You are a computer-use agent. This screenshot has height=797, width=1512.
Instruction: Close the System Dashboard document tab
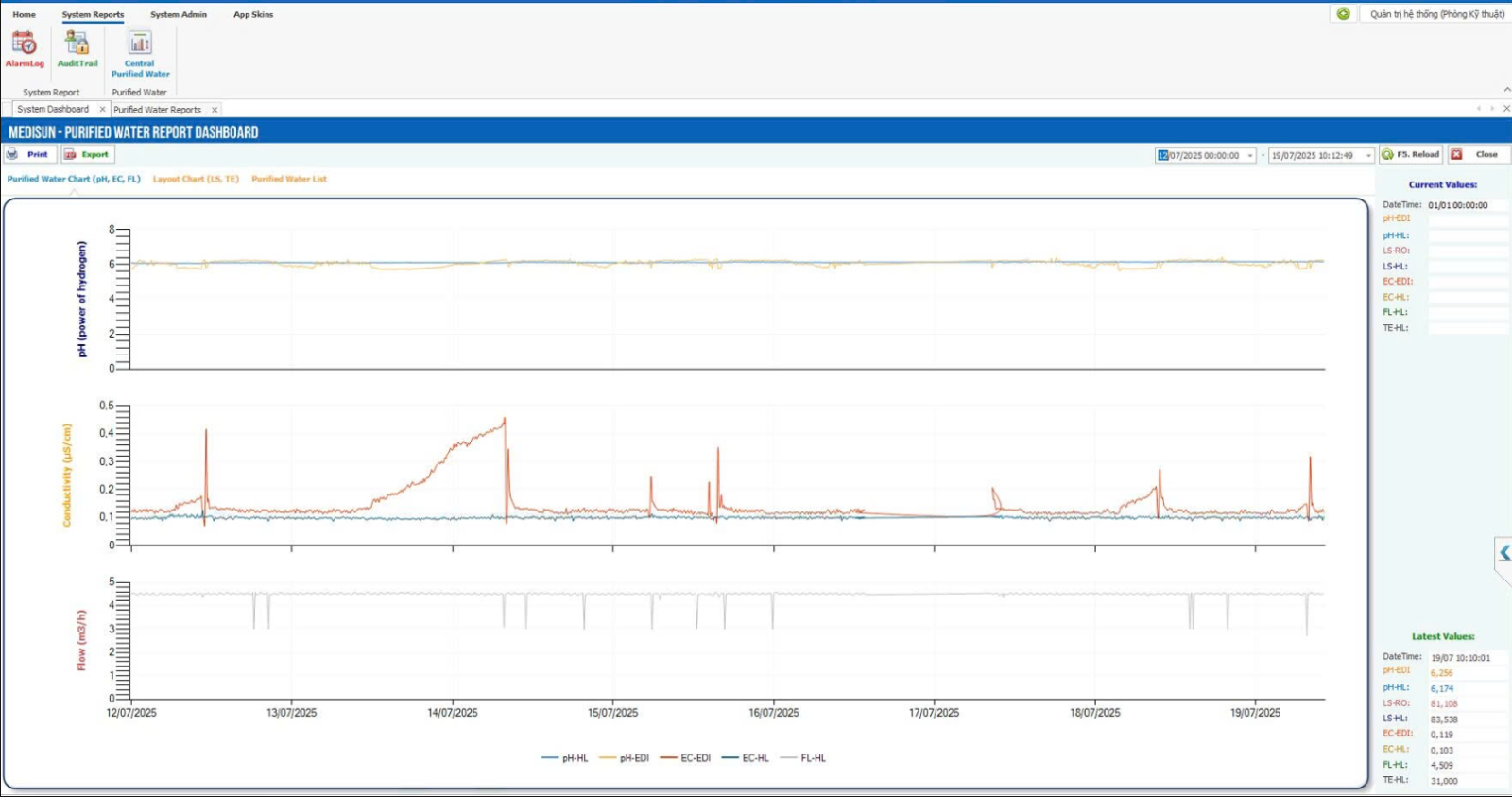click(x=102, y=110)
